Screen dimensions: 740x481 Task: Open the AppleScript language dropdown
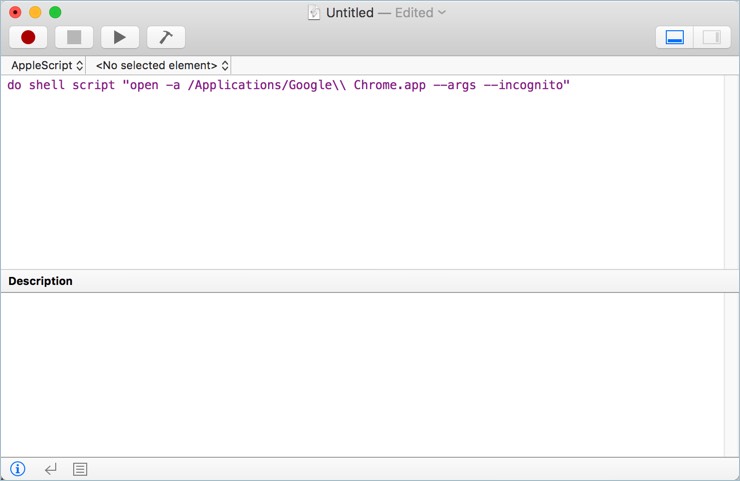(x=46, y=65)
